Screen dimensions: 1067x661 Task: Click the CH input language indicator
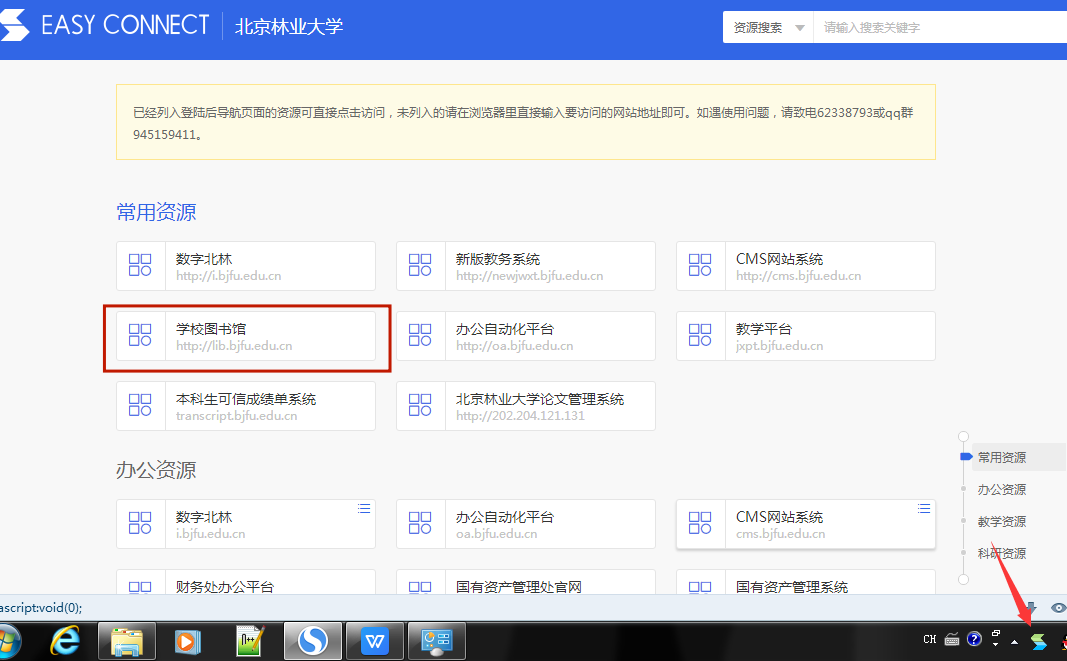point(930,640)
